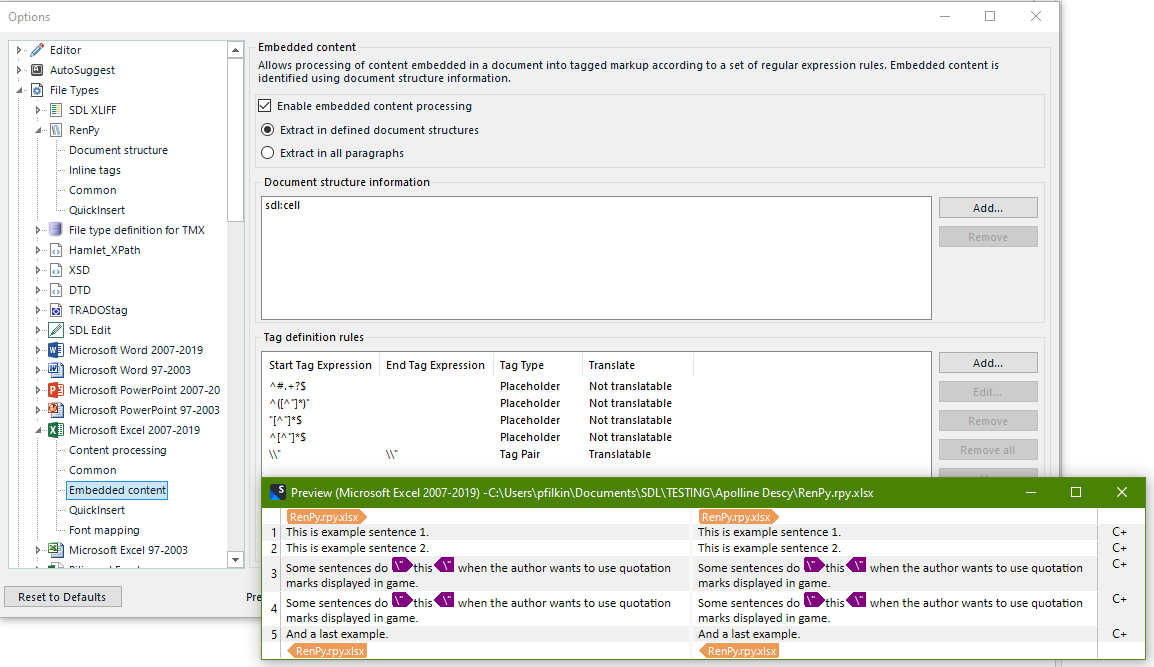Viewport: 1154px width, 667px height.
Task: Click first purple tag in source row 3
Action: coord(401,565)
